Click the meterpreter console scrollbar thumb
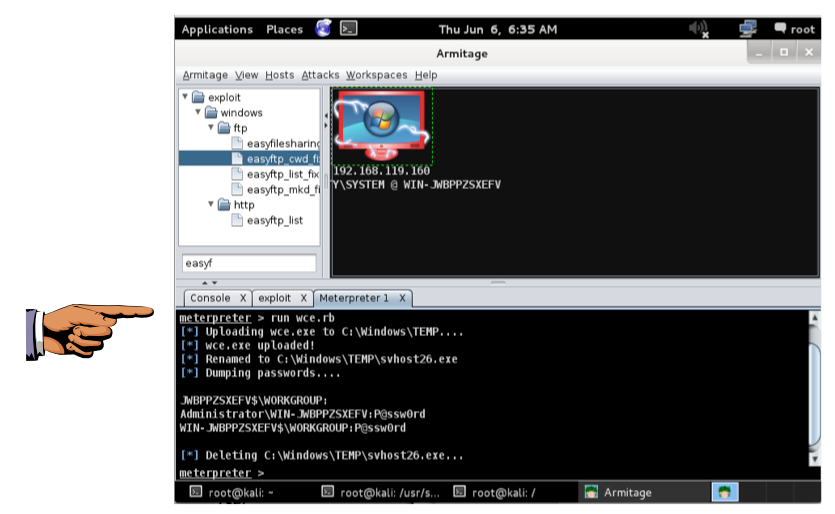Viewport: 835px width, 514px height. click(x=814, y=394)
